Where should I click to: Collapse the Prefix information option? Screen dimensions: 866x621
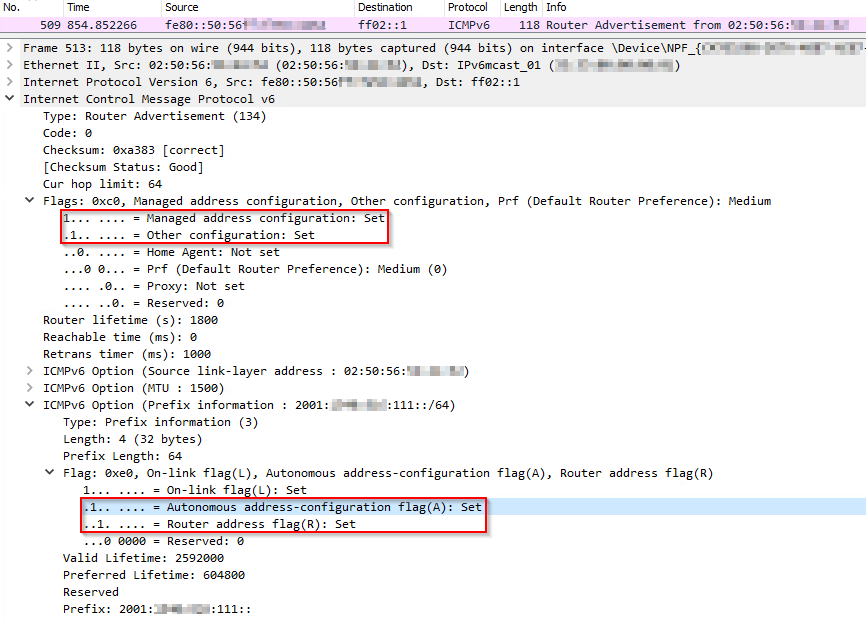pos(30,405)
